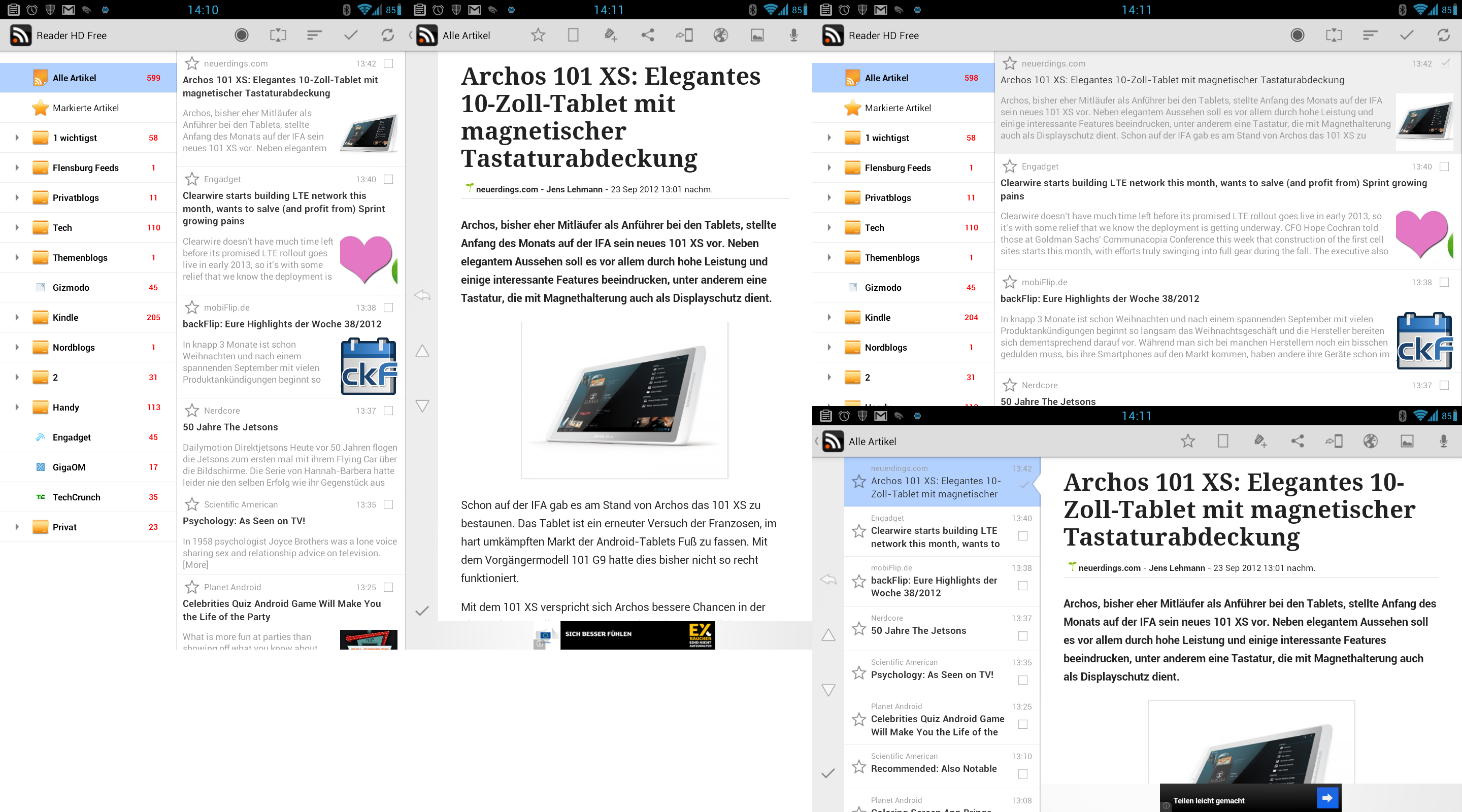Tap Teilen leicht gemacht ad arrow button
1462x812 pixels.
click(x=1327, y=798)
